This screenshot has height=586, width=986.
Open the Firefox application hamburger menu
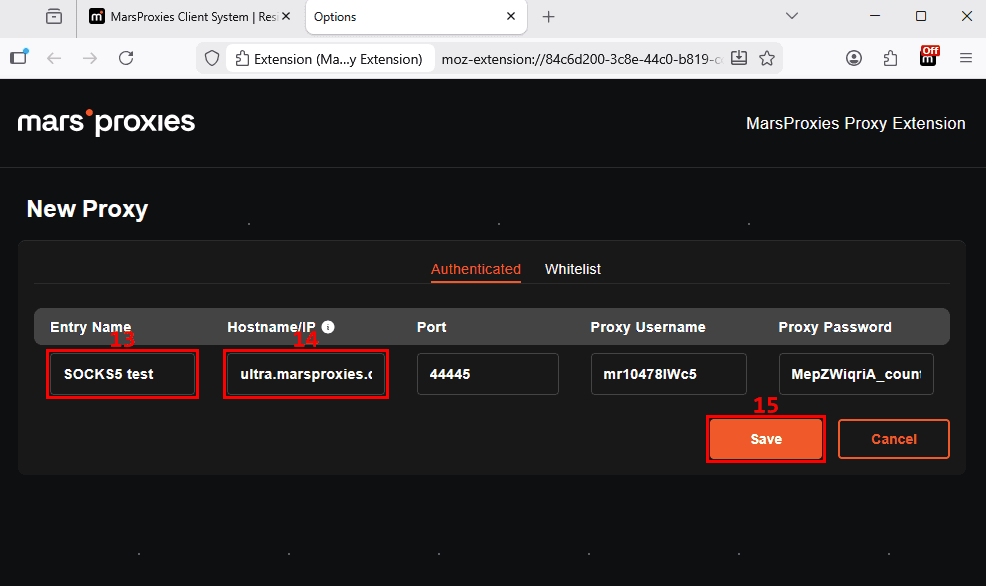[966, 58]
